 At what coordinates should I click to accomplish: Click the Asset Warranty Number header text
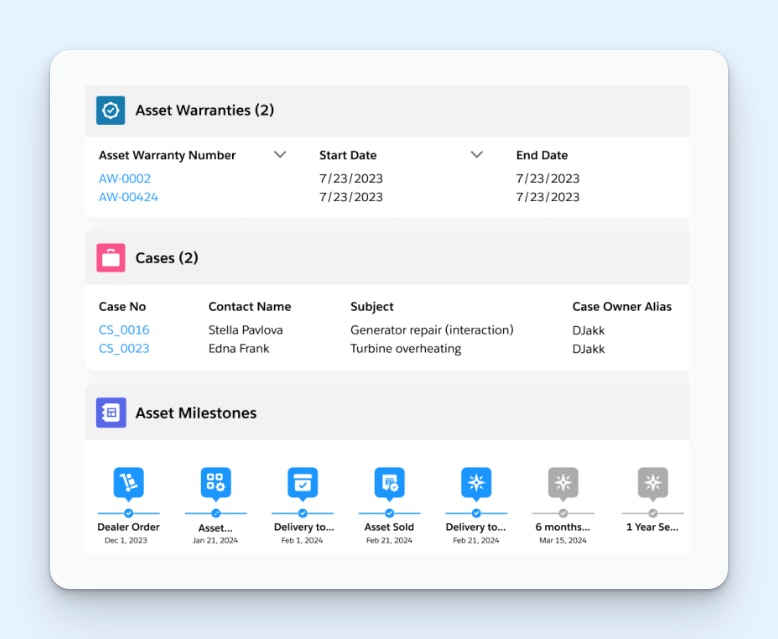coord(167,155)
